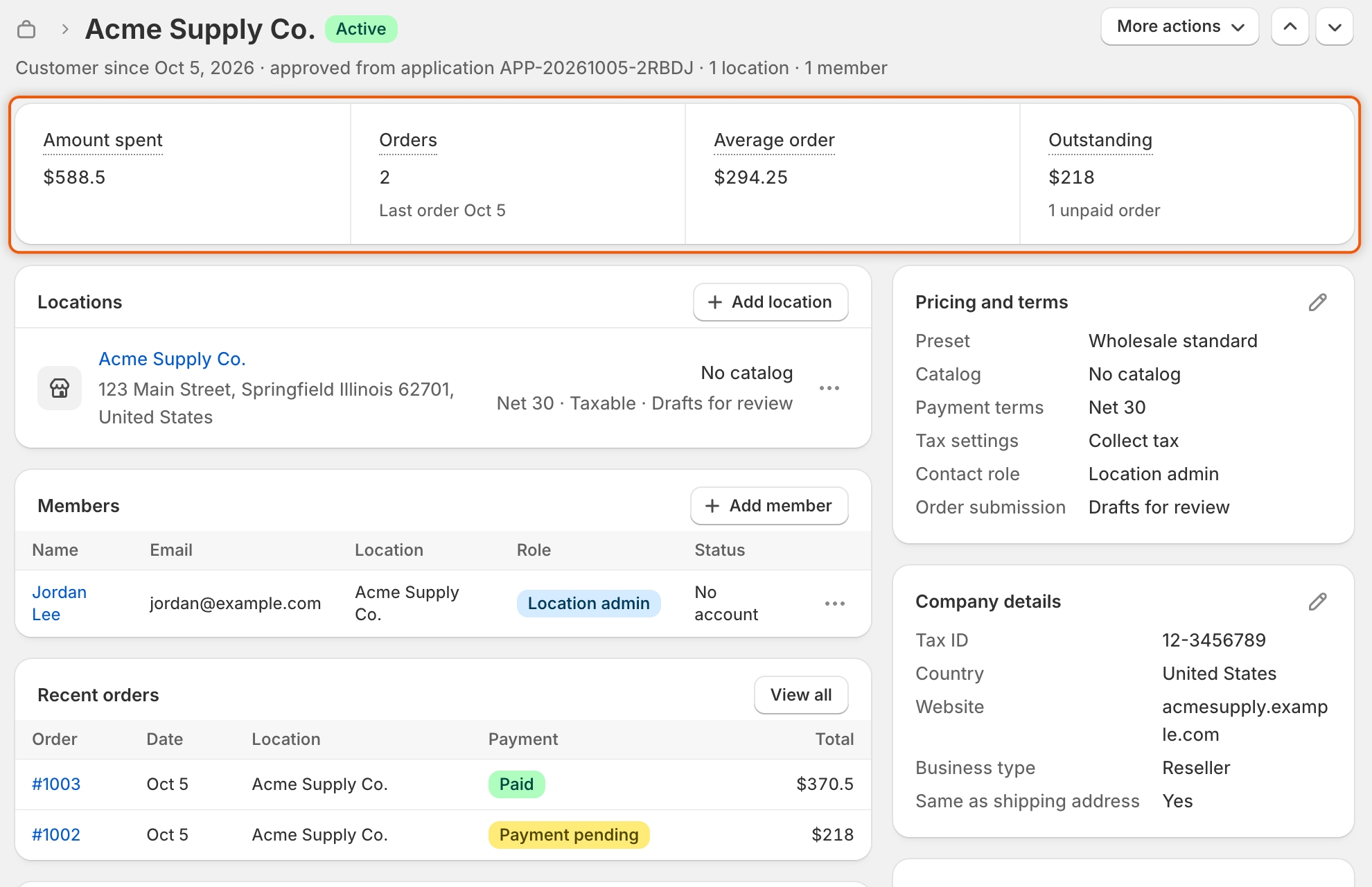Click the Net 30 payment terms value
The height and width of the screenshot is (887, 1372).
1117,407
